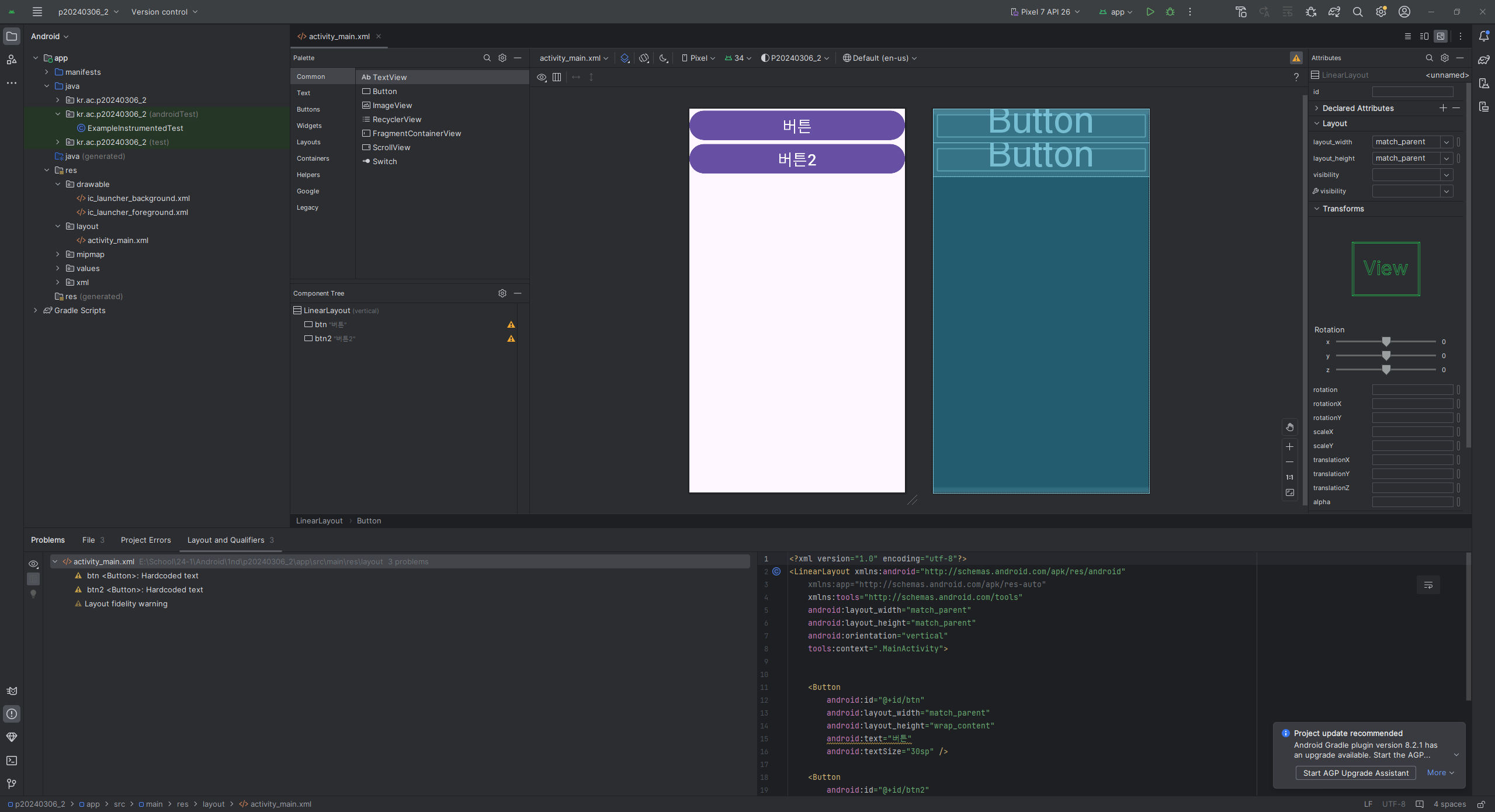The width and height of the screenshot is (1495, 812).
Task: Switch to Project Errors tab
Action: click(x=145, y=540)
